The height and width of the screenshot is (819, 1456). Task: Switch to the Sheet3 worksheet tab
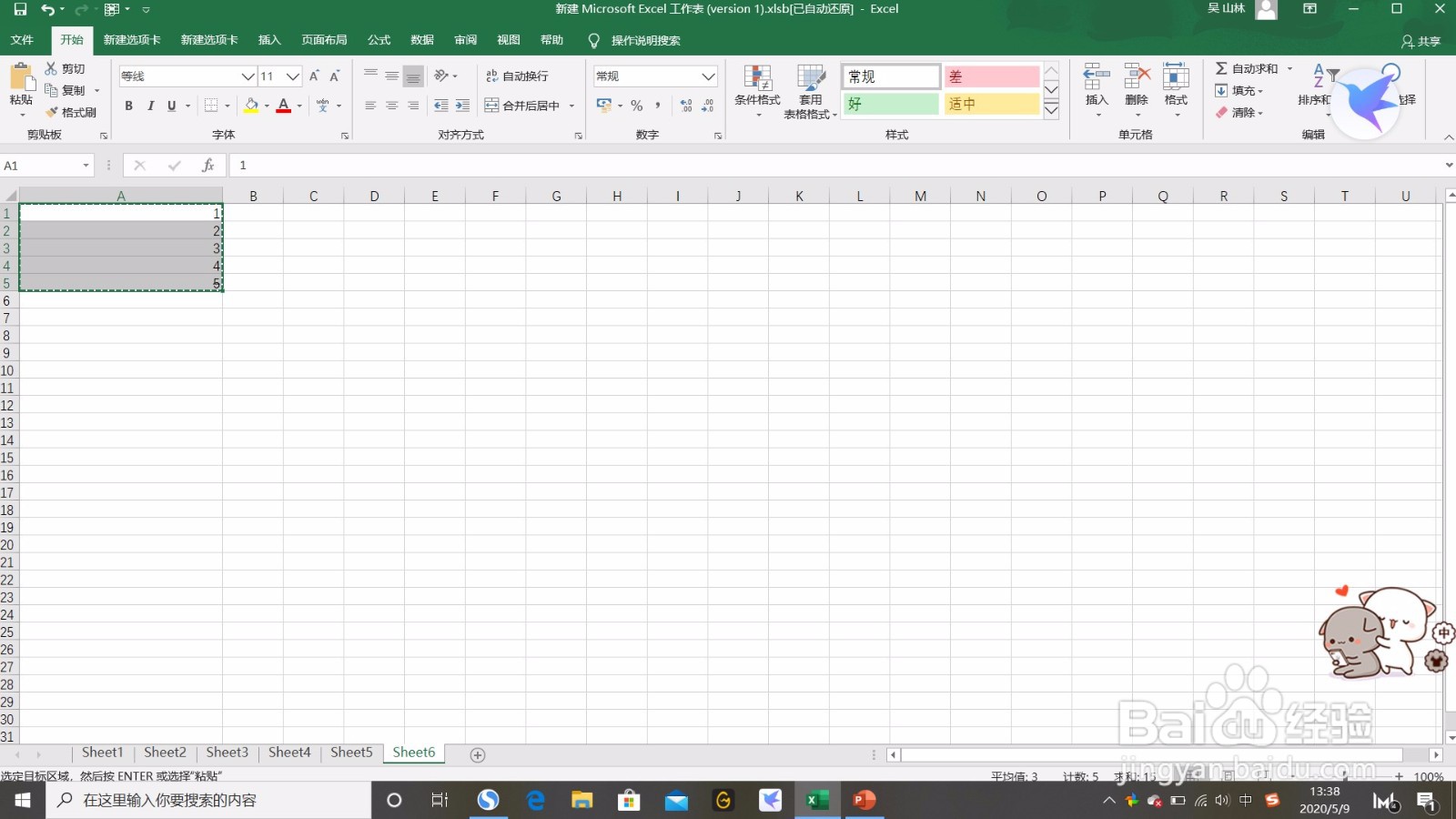click(227, 753)
